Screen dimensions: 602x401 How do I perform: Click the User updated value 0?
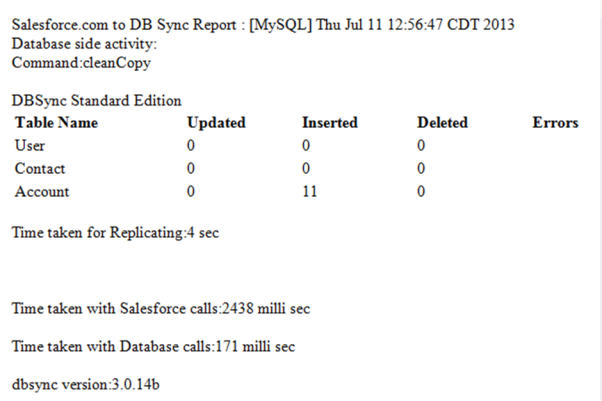click(x=191, y=146)
